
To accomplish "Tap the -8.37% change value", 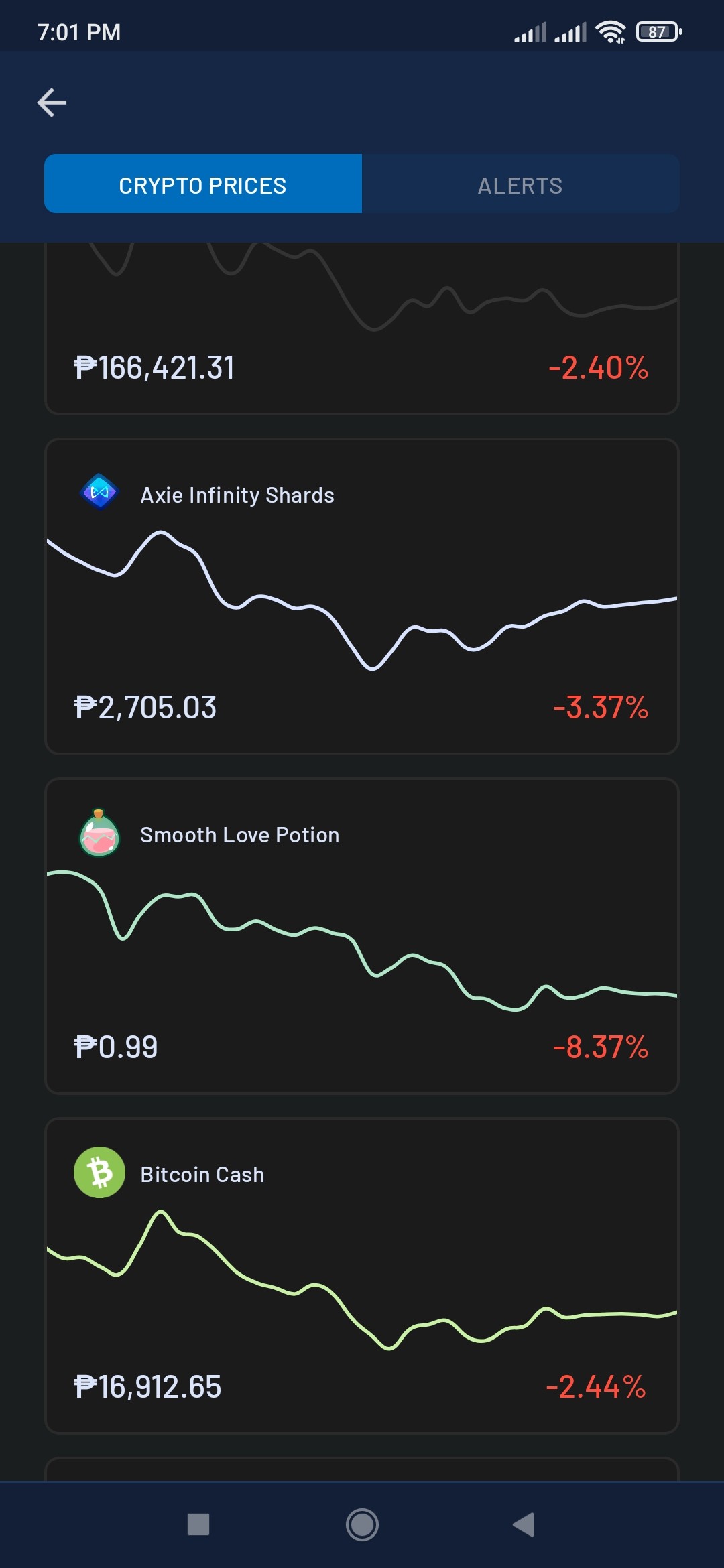I will (601, 1047).
